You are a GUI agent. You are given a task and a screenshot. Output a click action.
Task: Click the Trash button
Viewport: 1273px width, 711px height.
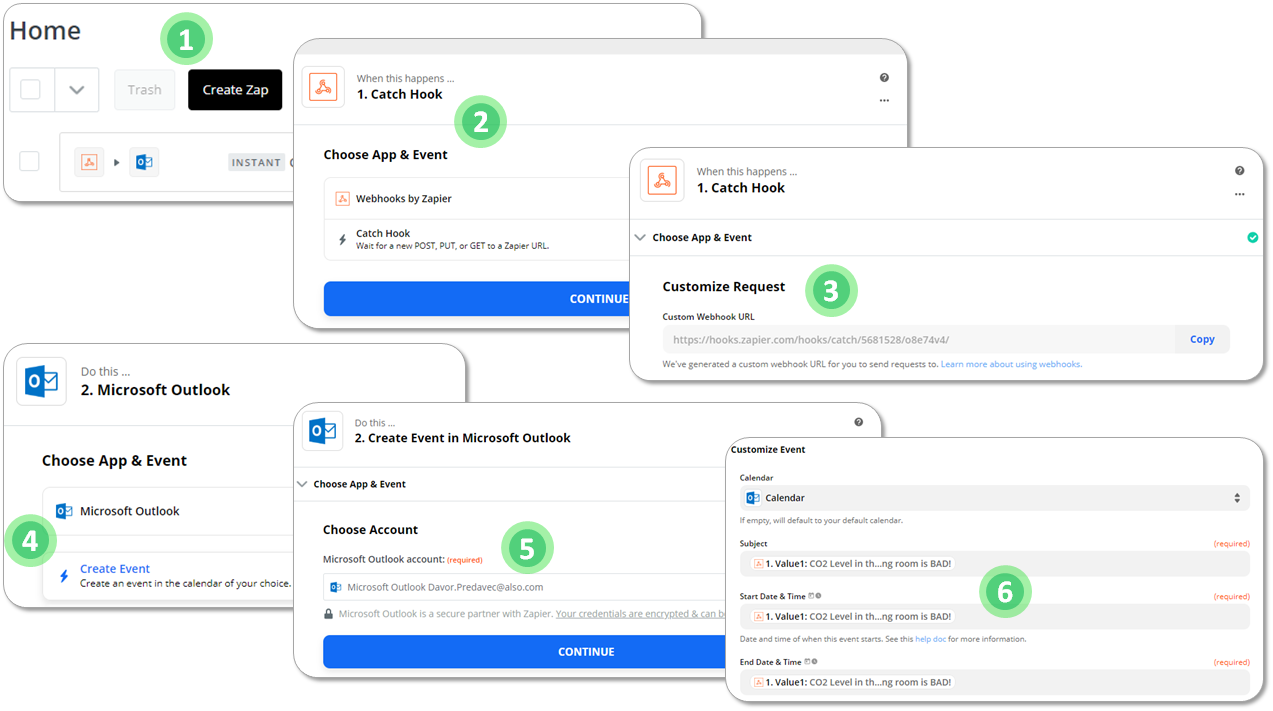pyautogui.click(x=144, y=89)
